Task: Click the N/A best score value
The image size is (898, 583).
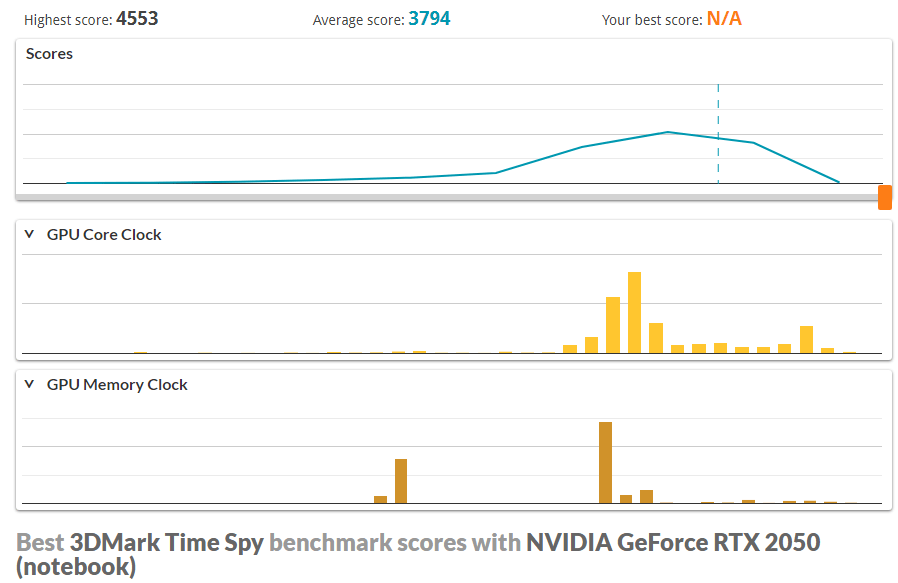Action: tap(724, 19)
